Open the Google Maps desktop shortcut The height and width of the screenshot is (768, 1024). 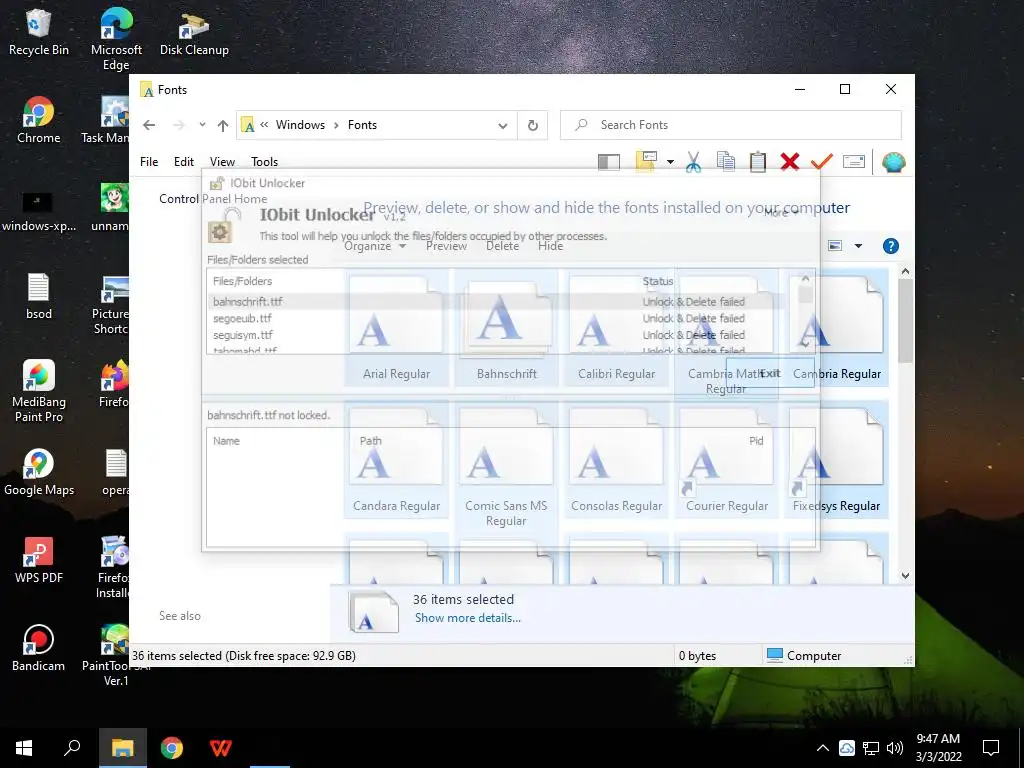[39, 472]
